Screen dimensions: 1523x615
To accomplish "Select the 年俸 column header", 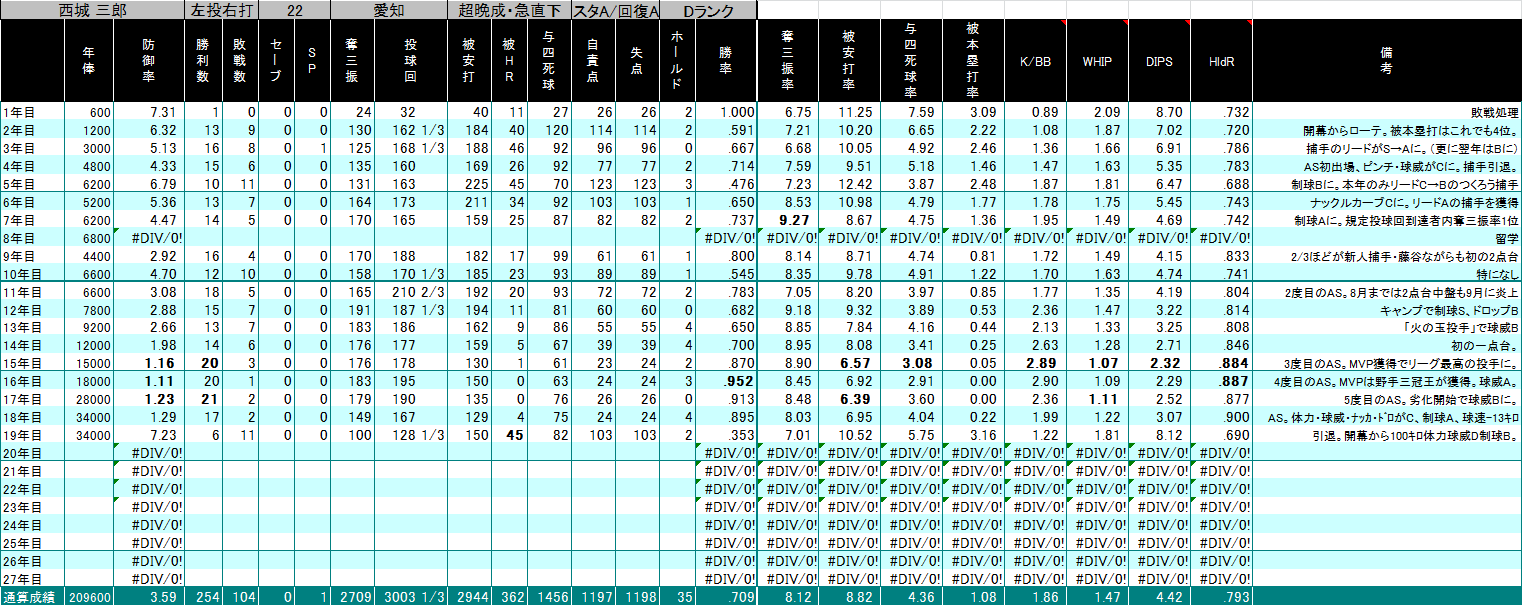I will [x=90, y=61].
